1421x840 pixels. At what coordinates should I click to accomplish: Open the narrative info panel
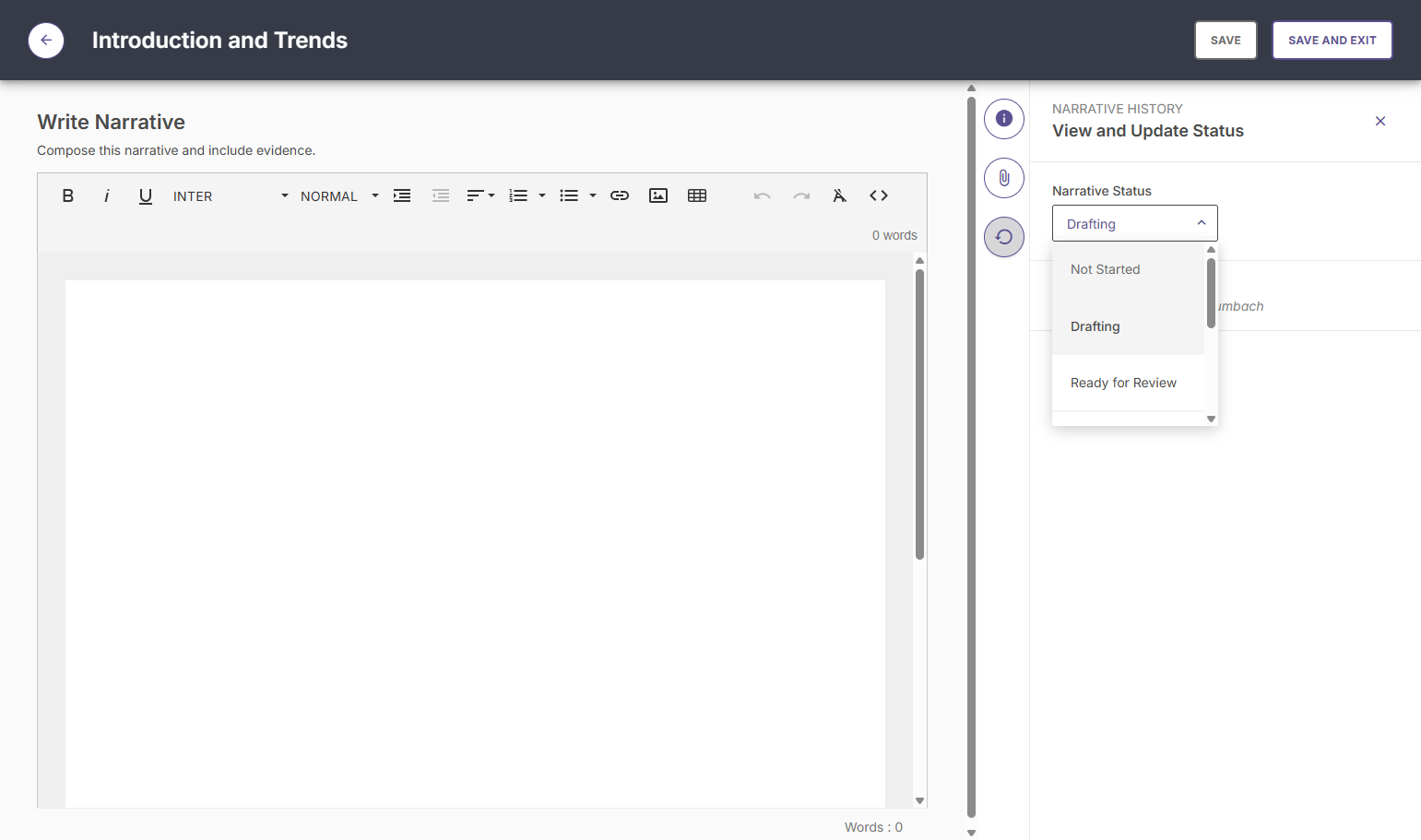(x=1004, y=119)
